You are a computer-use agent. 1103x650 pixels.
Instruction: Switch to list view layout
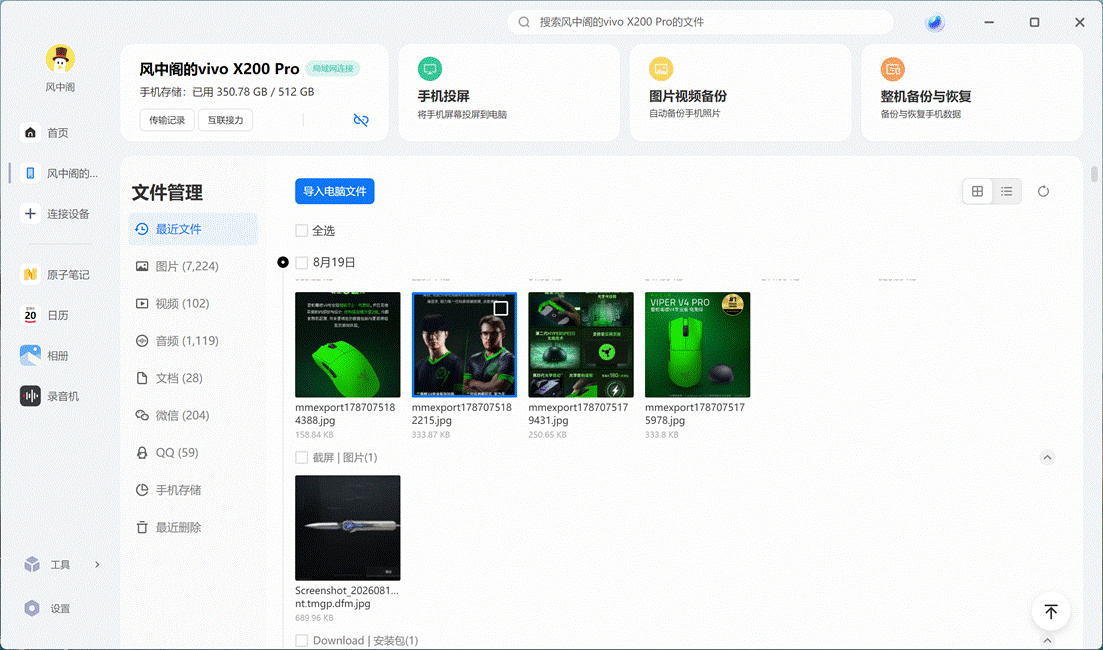(1007, 191)
